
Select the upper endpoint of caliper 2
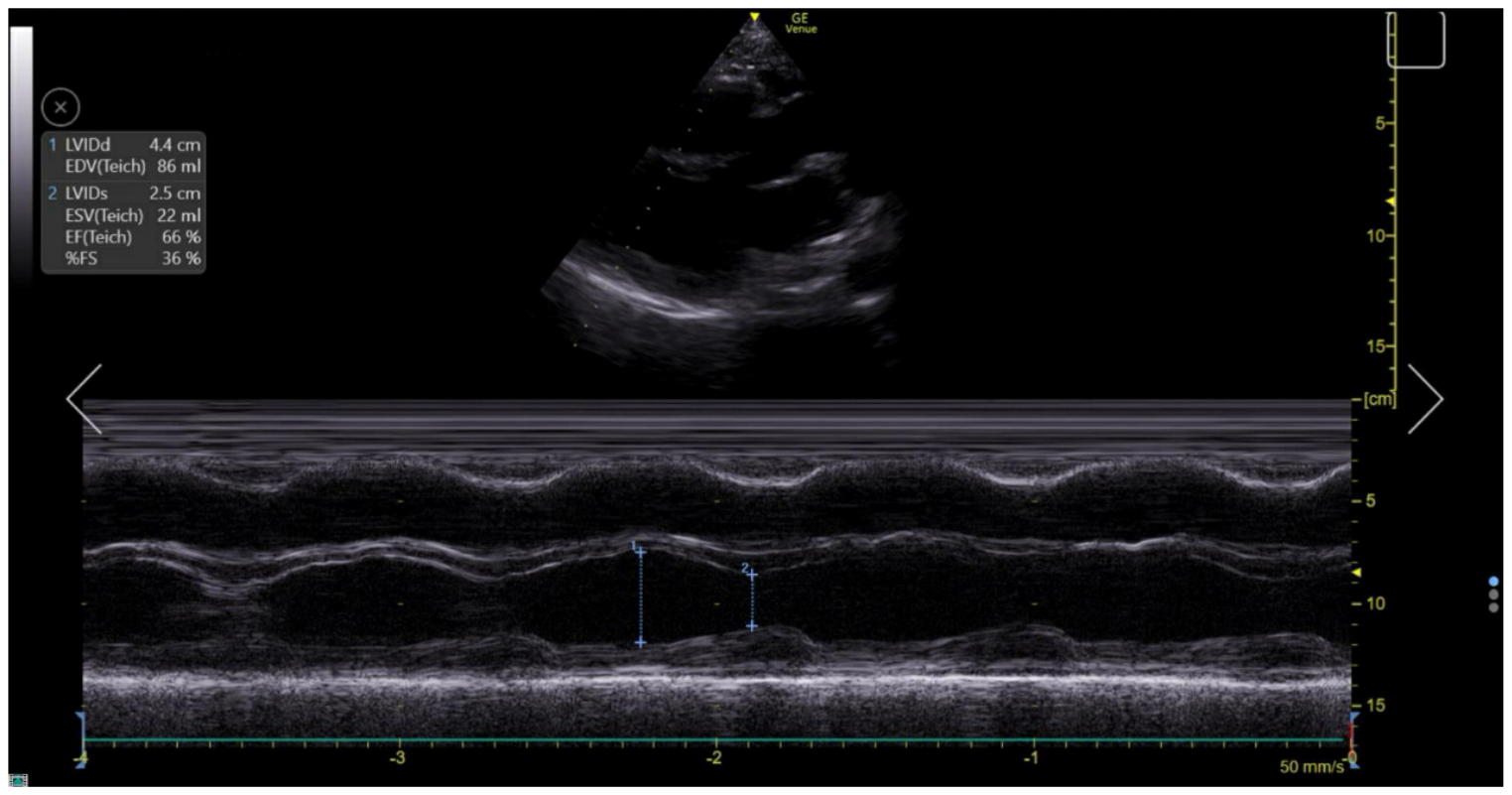click(x=752, y=575)
